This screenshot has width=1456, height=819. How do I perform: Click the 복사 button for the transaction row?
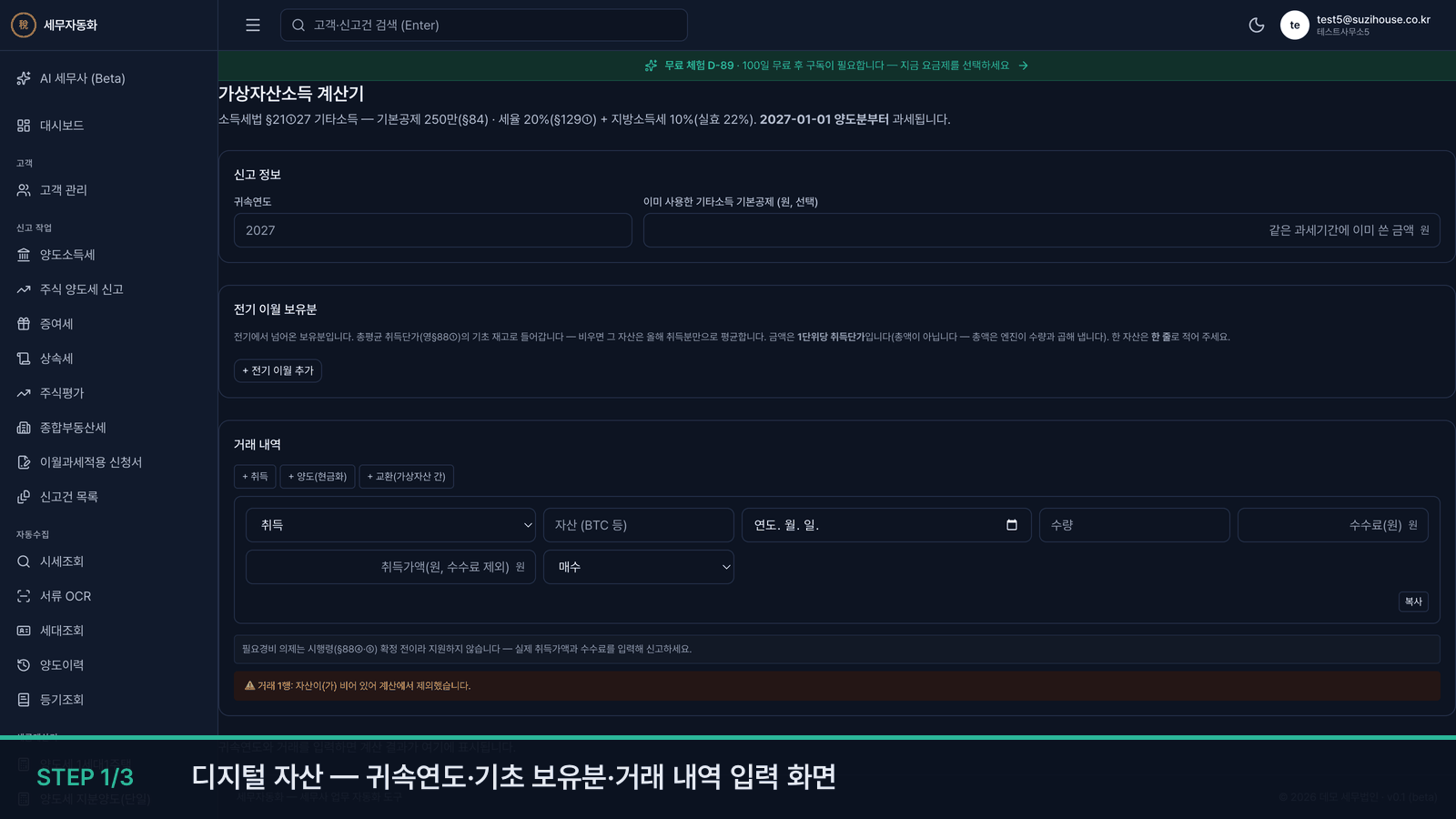1413,602
